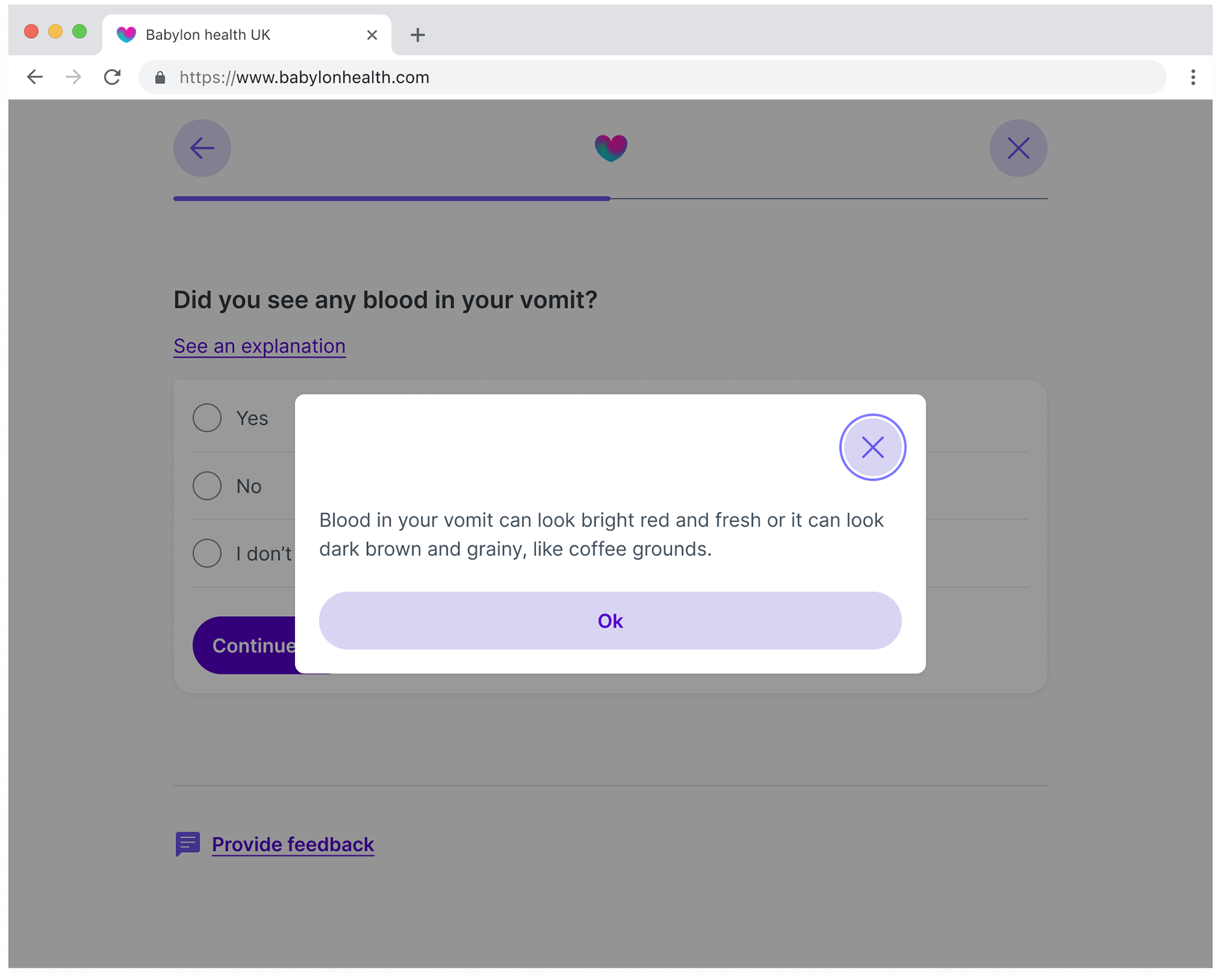Open a new browser tab

click(x=417, y=35)
